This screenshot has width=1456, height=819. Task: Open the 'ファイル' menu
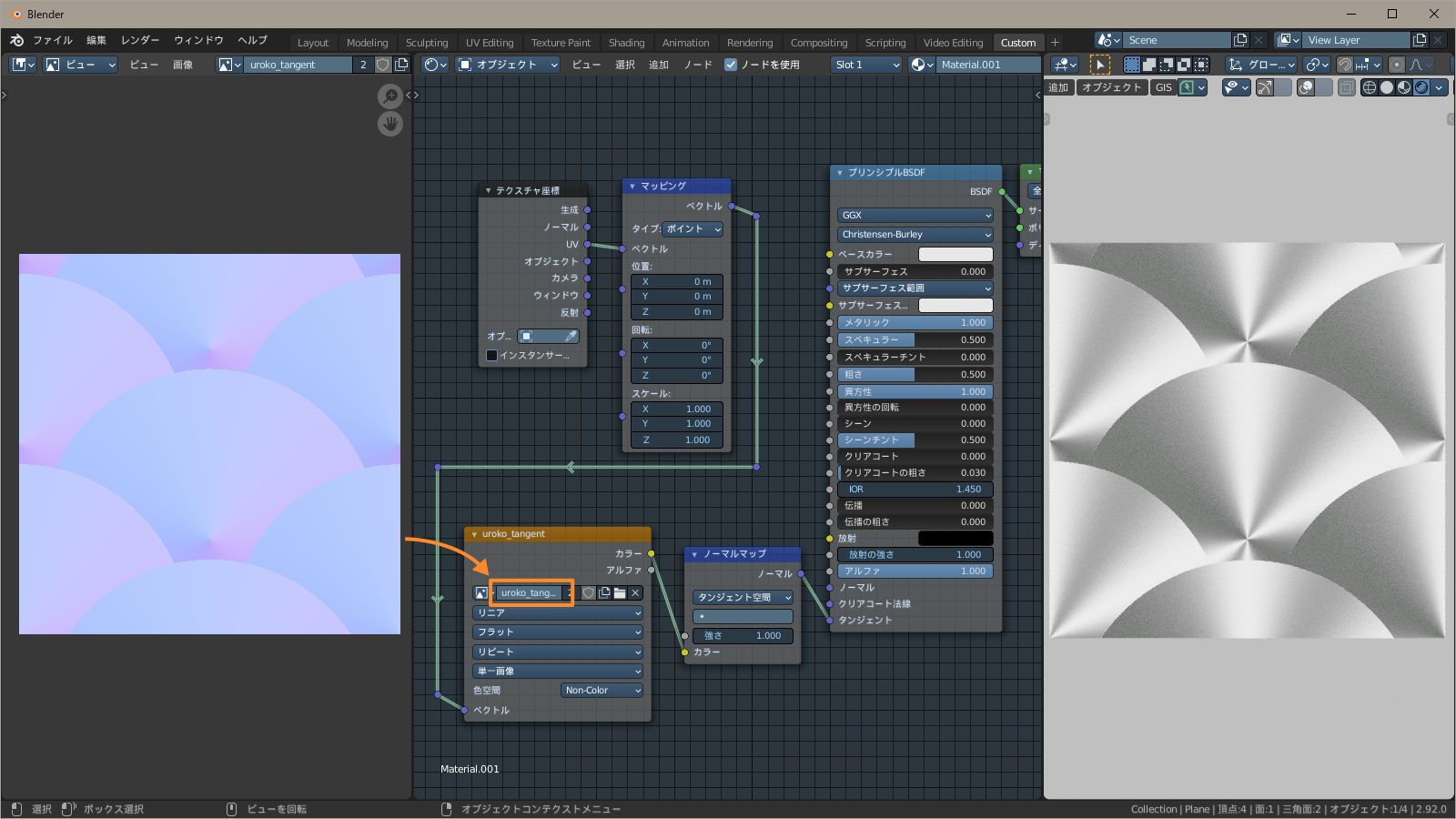(53, 40)
